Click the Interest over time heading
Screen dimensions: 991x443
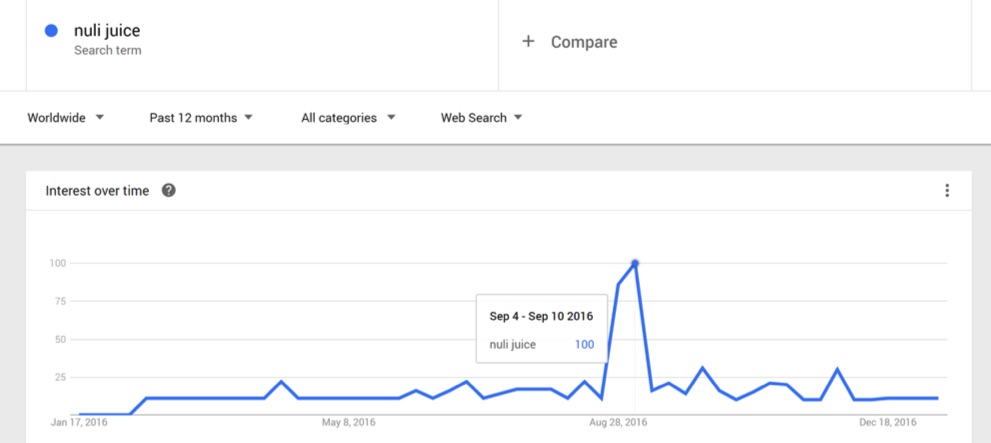click(97, 191)
